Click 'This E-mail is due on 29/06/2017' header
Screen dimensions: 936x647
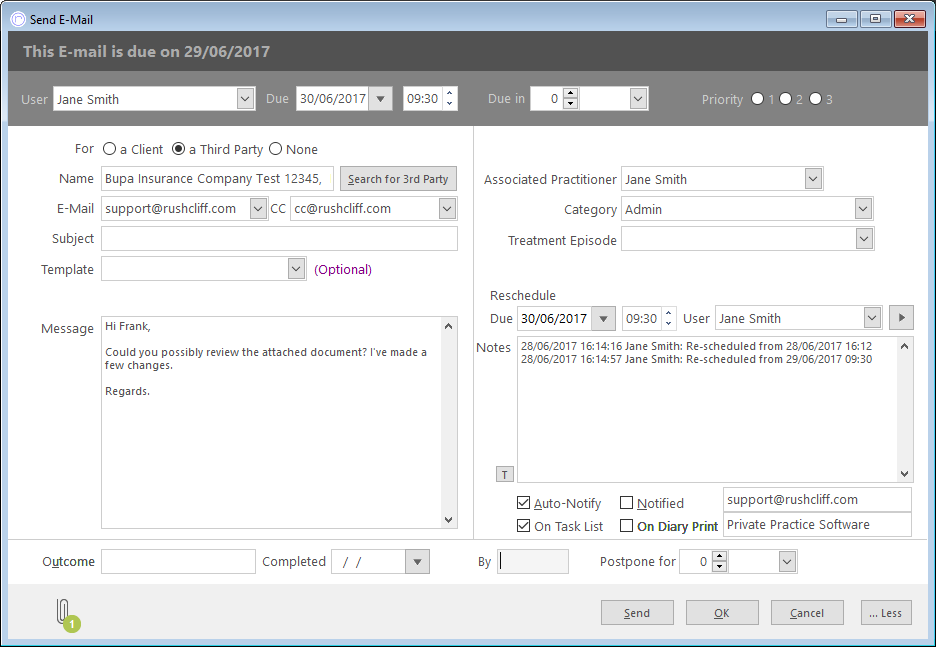[x=146, y=51]
